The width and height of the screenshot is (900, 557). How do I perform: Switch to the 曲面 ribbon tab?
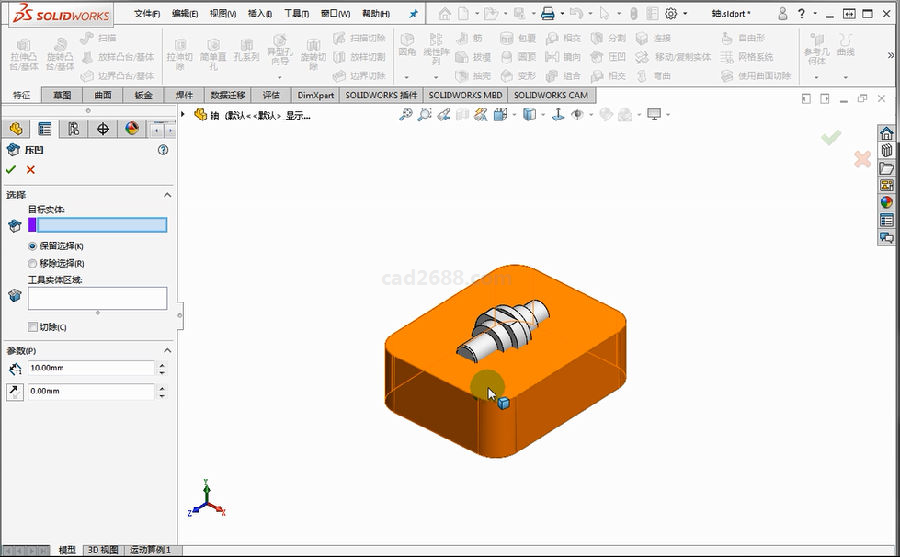click(103, 95)
